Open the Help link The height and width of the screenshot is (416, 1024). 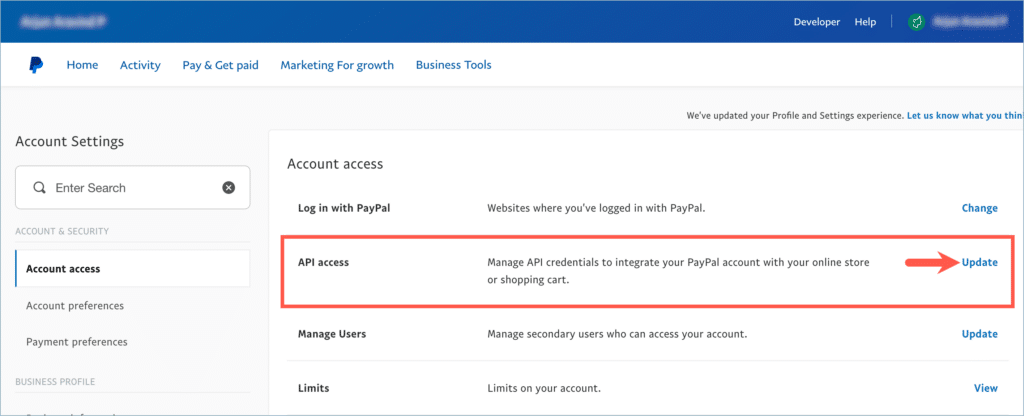tap(865, 22)
